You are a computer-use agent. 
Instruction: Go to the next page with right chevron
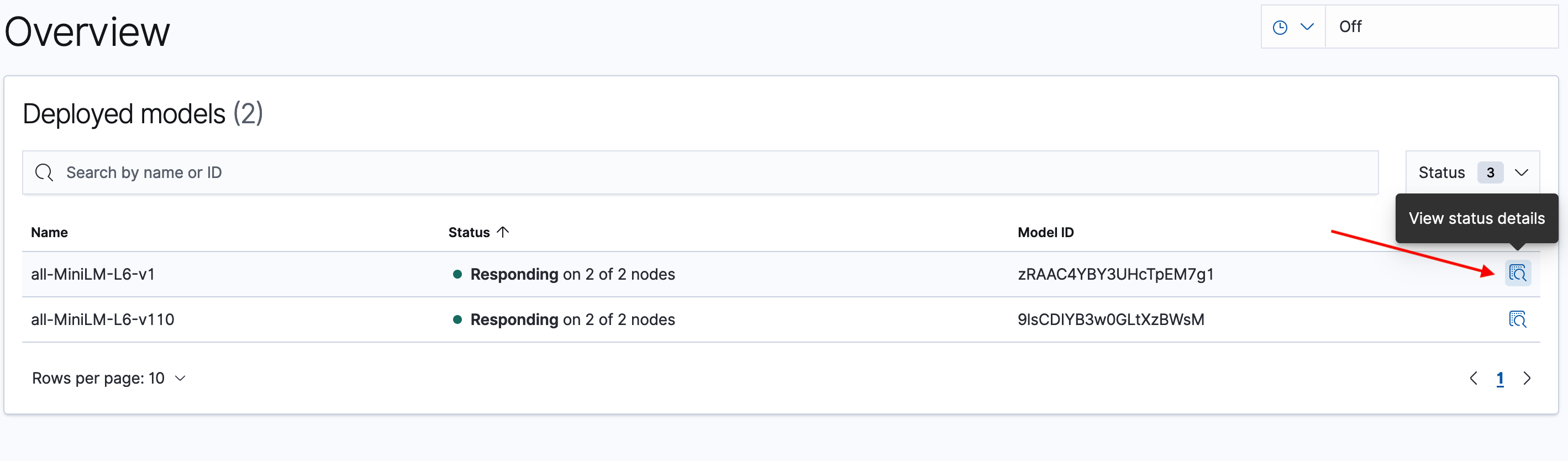click(x=1527, y=378)
